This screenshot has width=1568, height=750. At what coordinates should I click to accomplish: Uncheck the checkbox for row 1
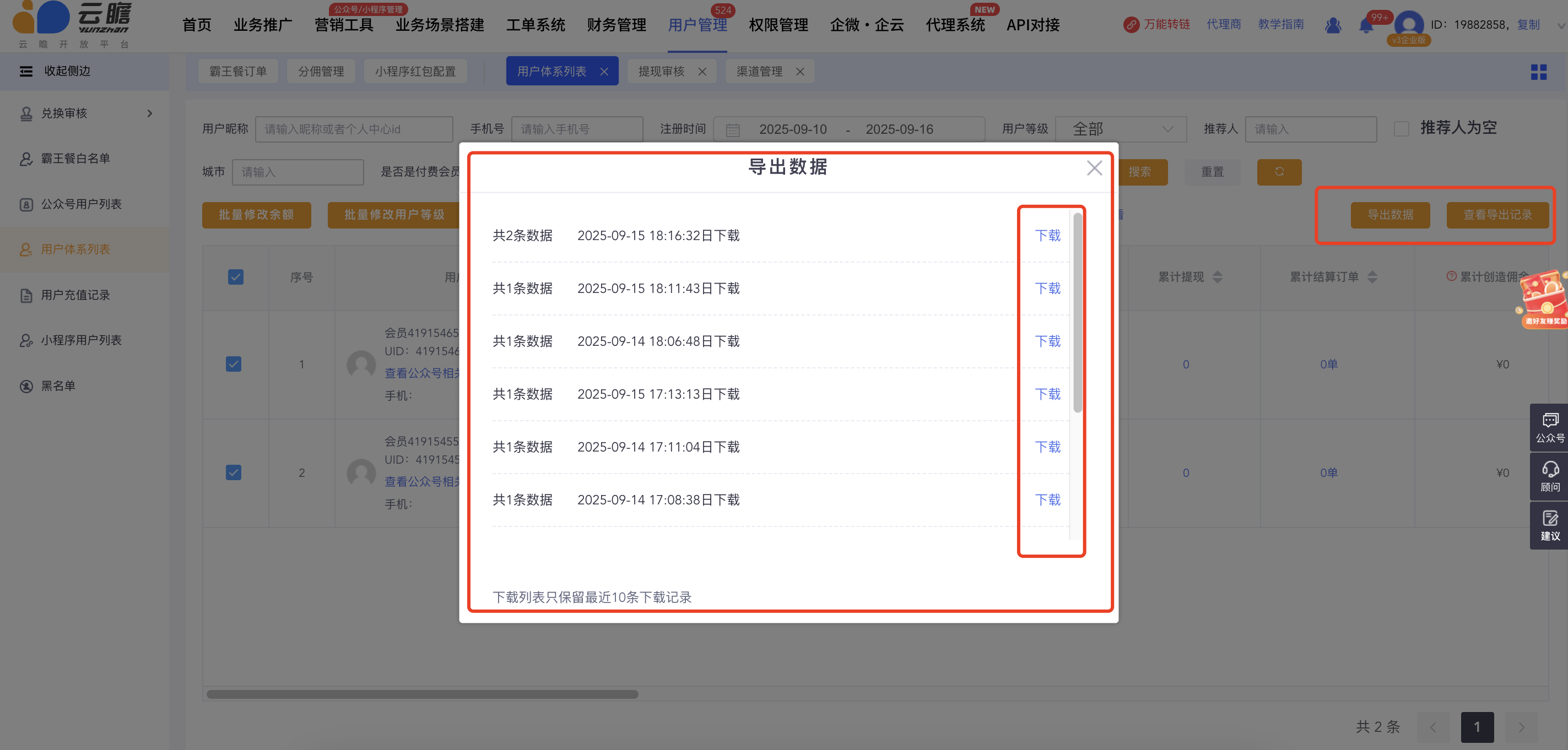[234, 365]
